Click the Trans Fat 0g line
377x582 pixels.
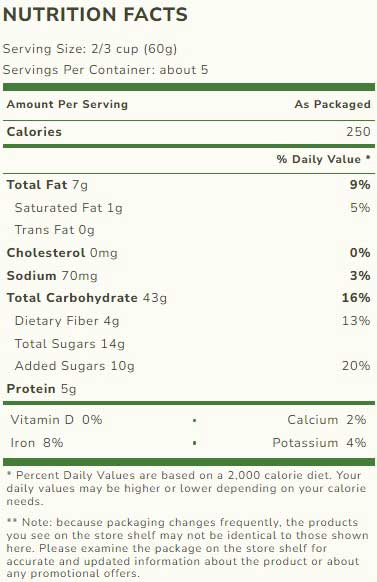click(x=55, y=230)
